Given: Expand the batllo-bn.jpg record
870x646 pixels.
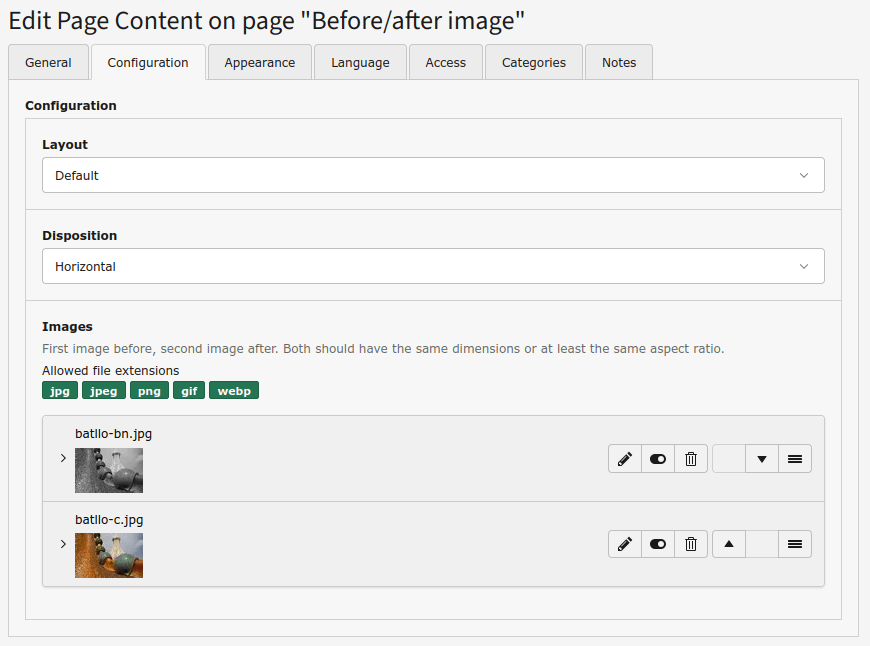Looking at the screenshot, I should [x=63, y=459].
